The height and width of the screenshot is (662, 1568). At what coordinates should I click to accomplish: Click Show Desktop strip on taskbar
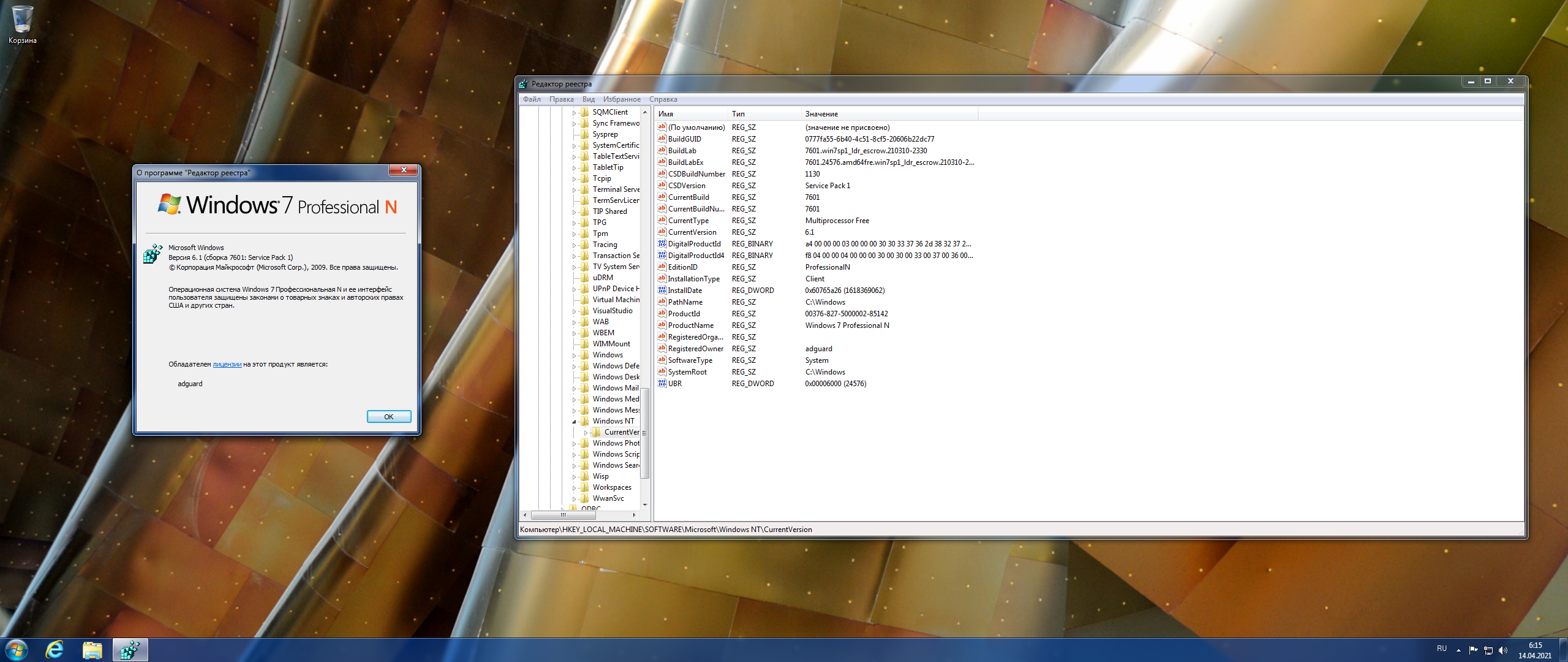tap(1563, 650)
